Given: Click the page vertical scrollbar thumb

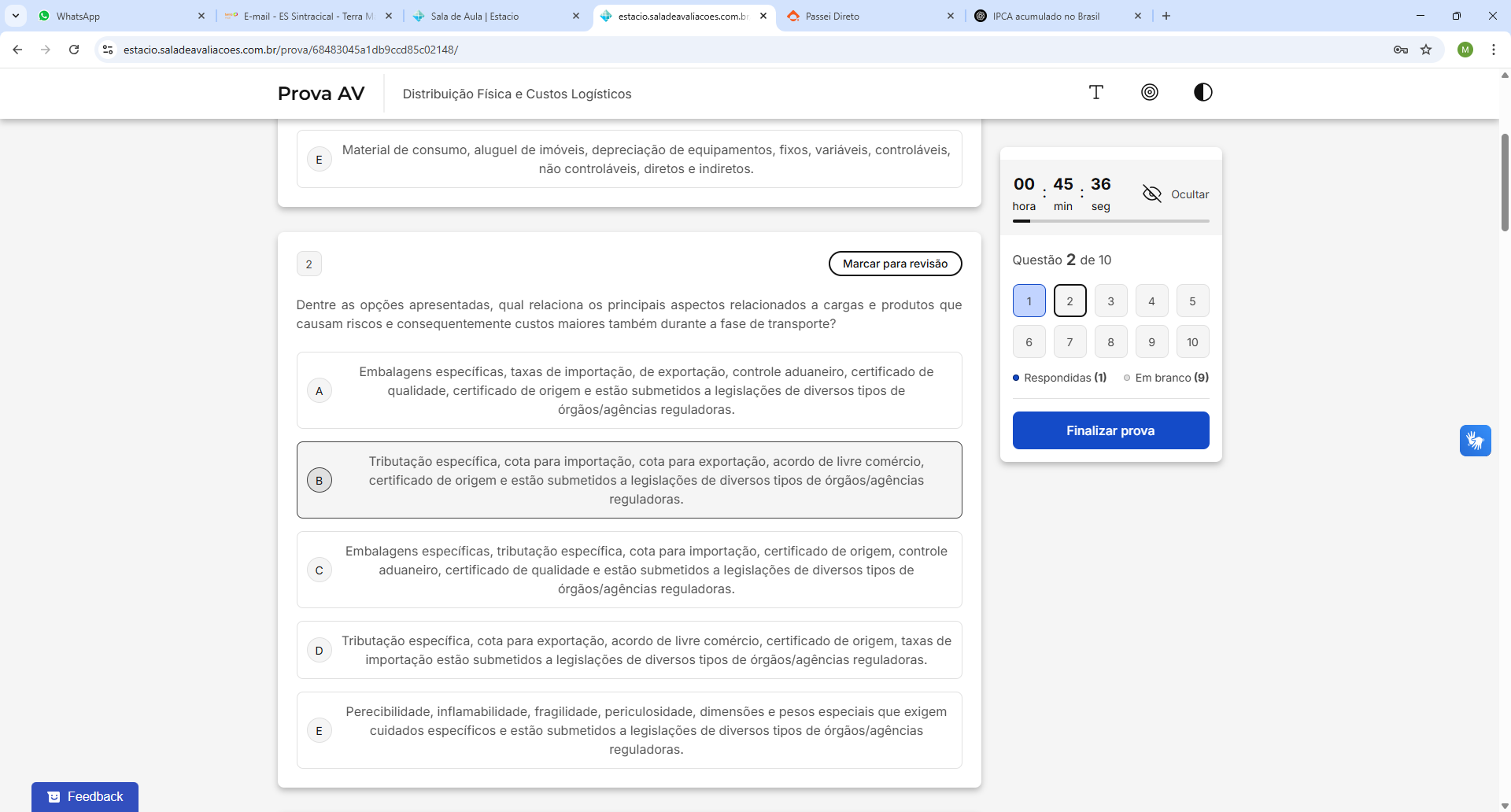Looking at the screenshot, I should [x=1505, y=181].
